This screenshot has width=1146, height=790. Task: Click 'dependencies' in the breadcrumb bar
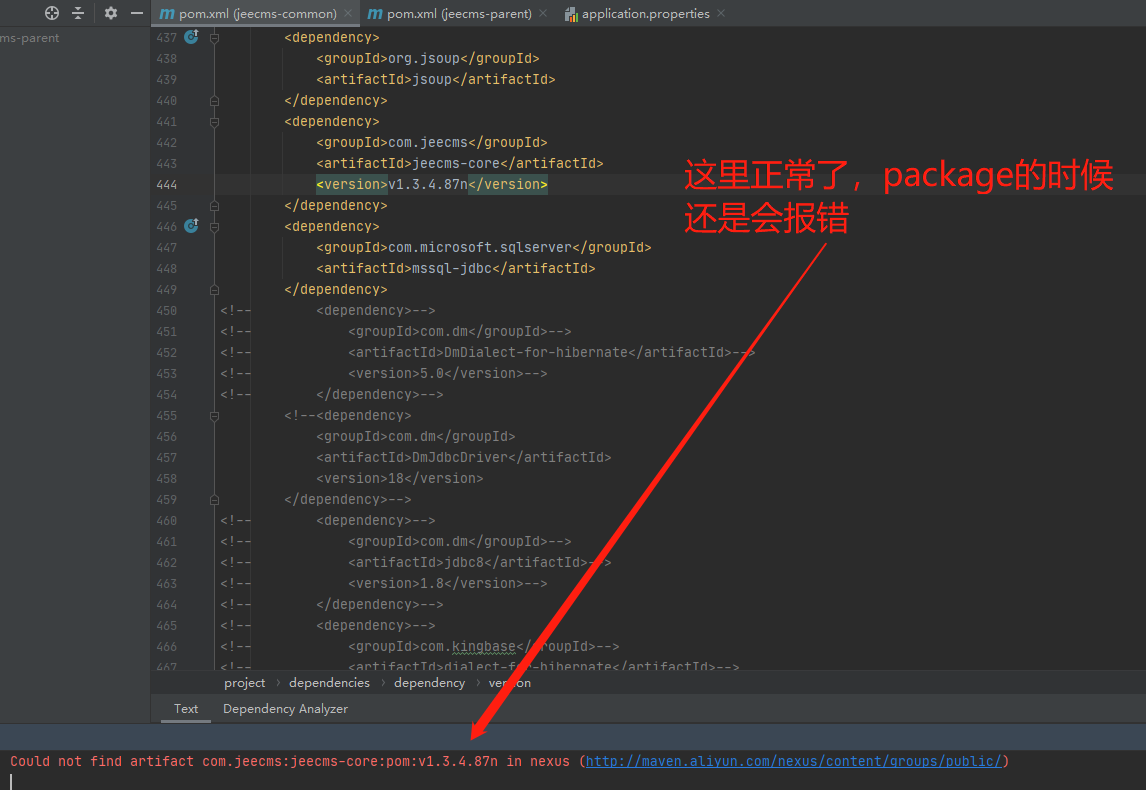tap(329, 683)
